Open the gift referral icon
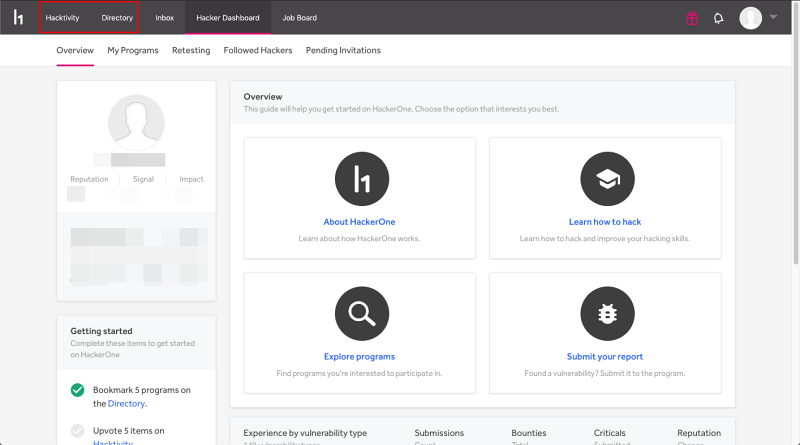The height and width of the screenshot is (445, 800). coord(692,18)
